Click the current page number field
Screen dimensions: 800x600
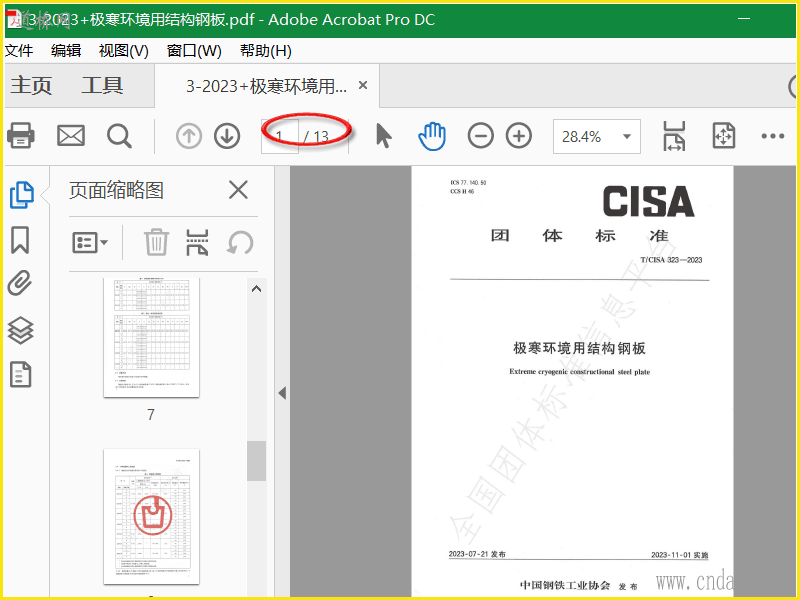click(280, 136)
